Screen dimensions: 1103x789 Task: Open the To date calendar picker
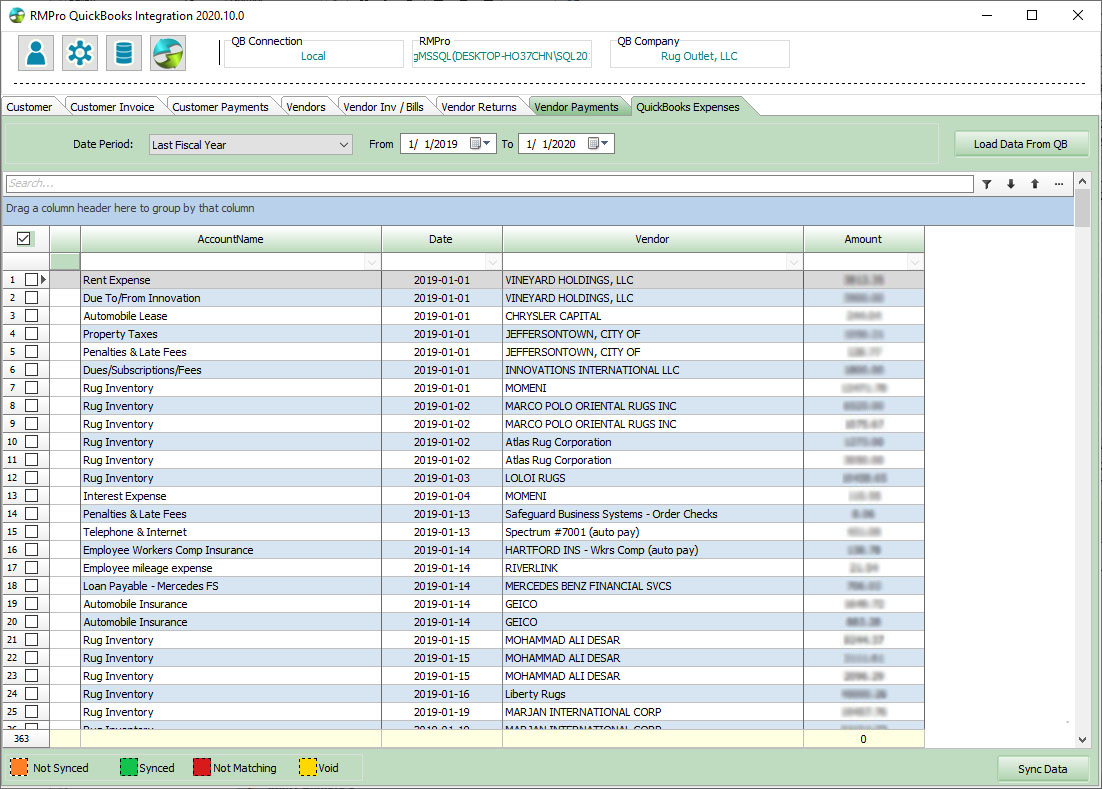(598, 143)
